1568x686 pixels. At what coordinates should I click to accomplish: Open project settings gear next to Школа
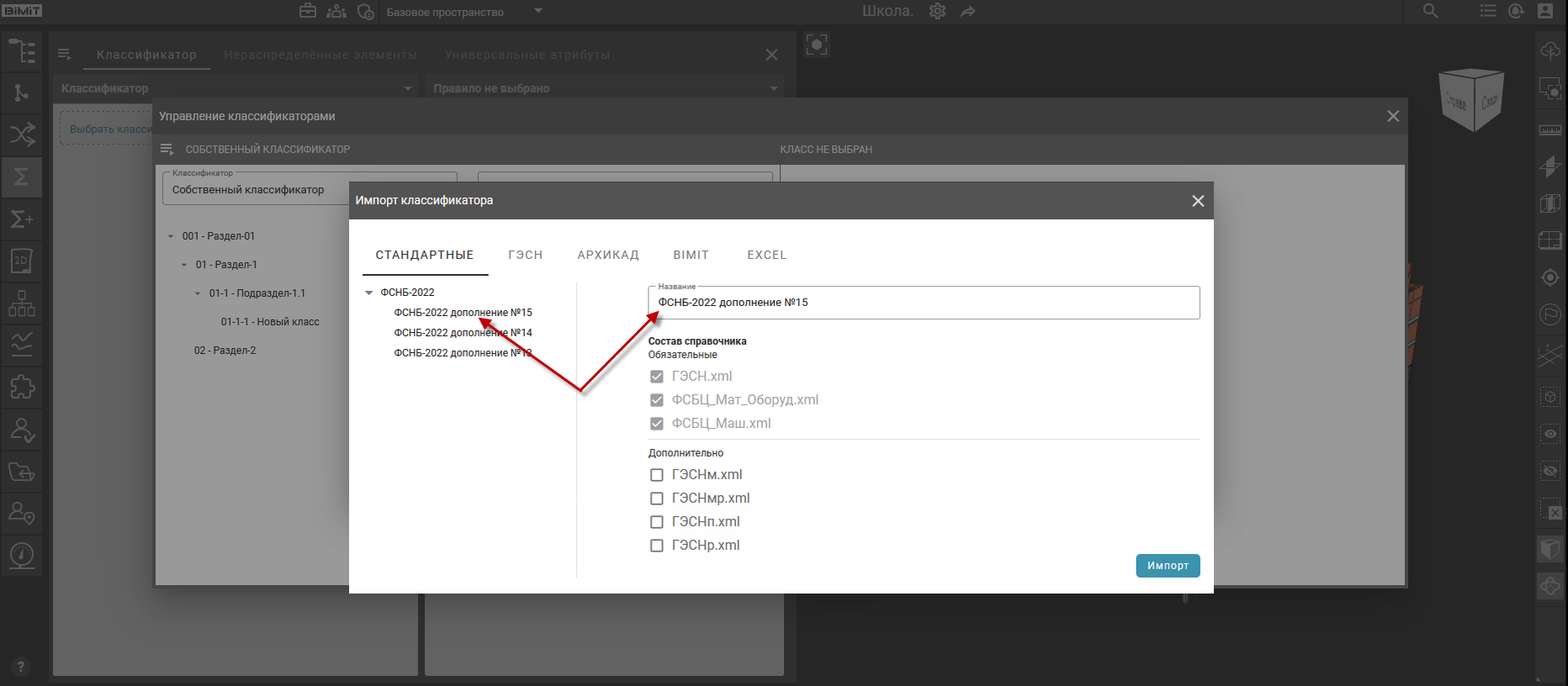[937, 12]
